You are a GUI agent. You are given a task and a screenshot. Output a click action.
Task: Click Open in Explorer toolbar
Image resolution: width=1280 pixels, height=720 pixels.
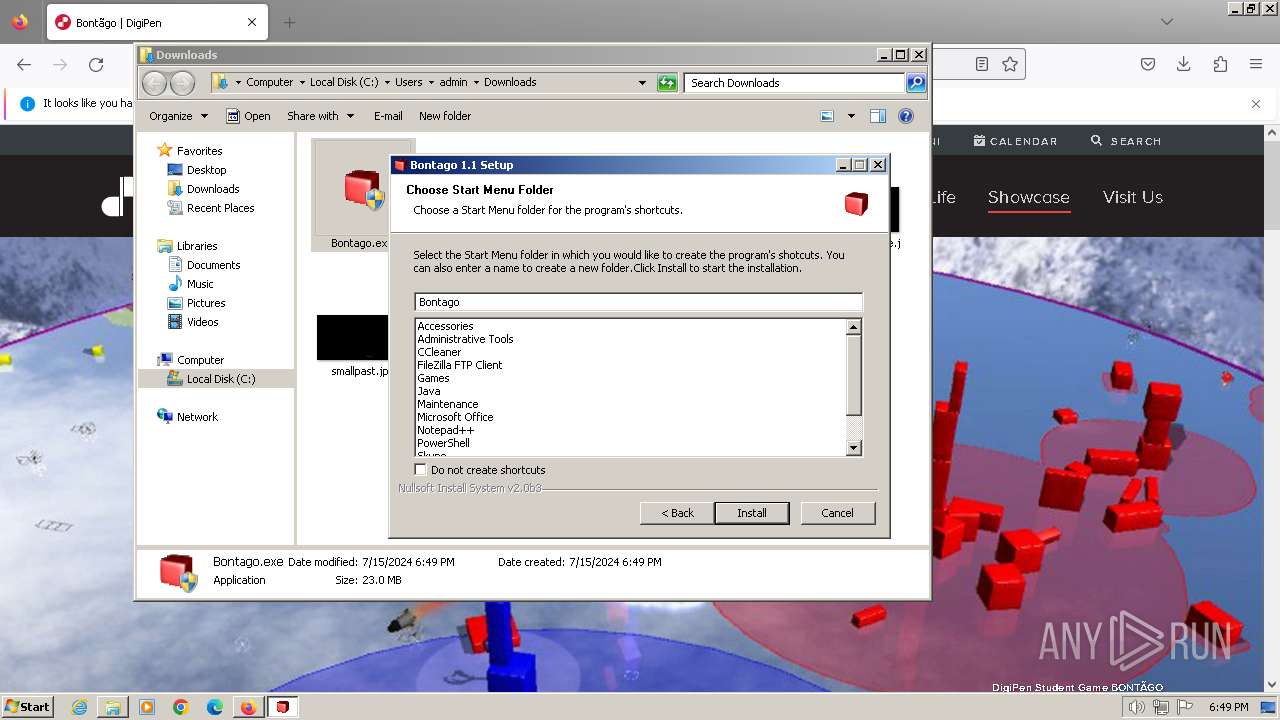[248, 116]
